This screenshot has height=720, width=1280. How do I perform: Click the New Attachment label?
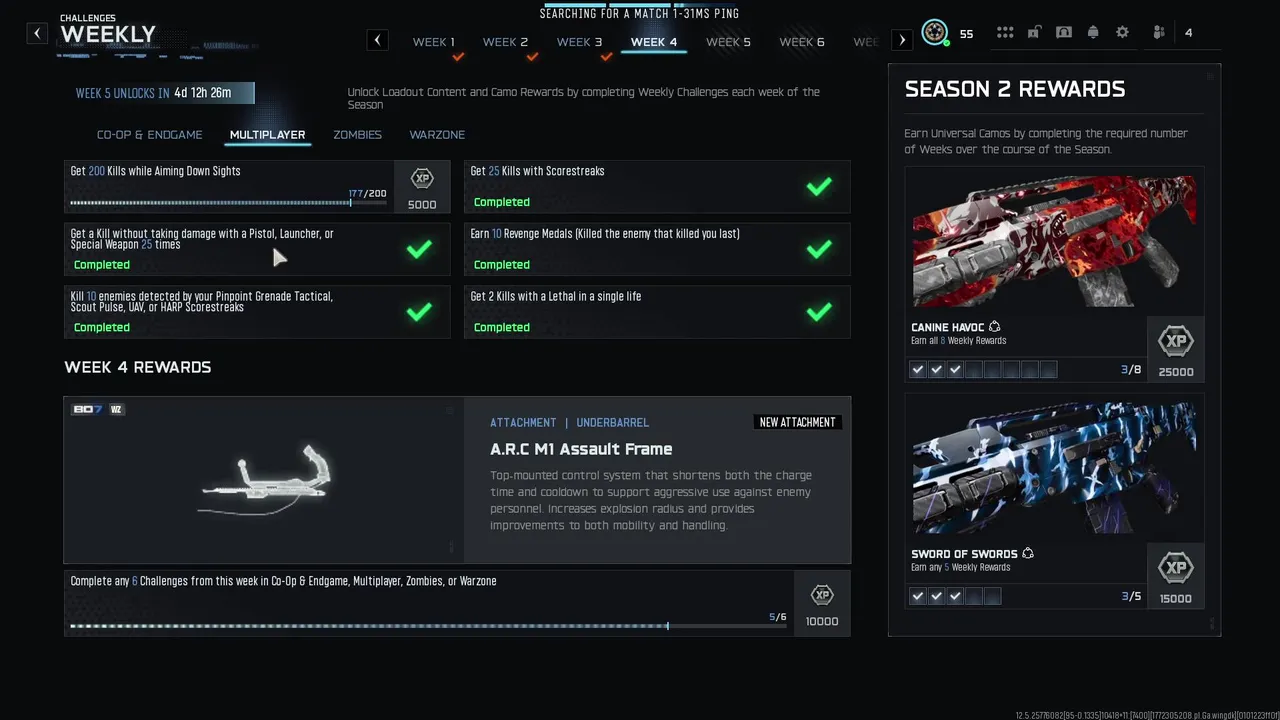tap(797, 422)
